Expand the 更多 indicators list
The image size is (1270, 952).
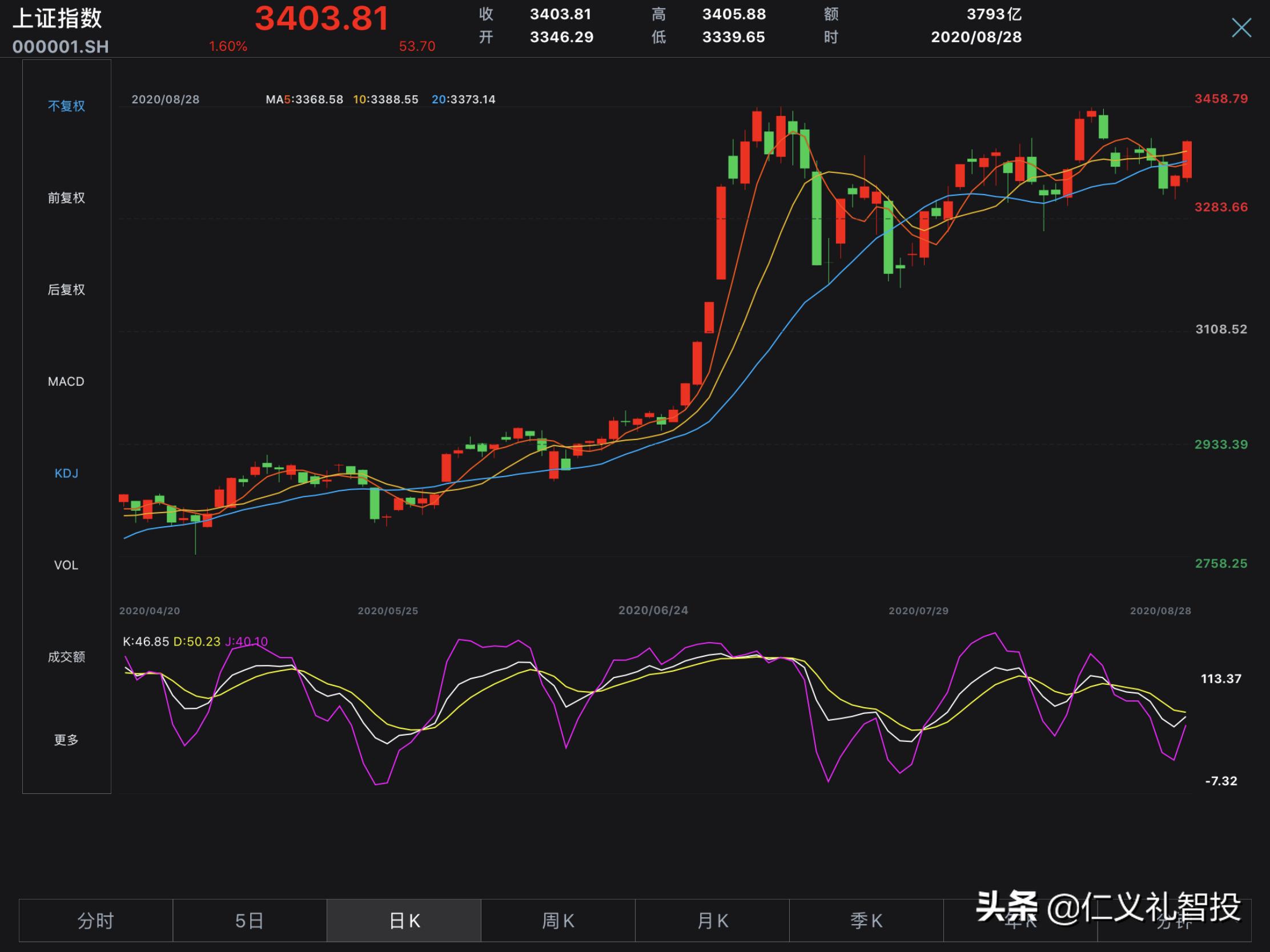click(66, 740)
